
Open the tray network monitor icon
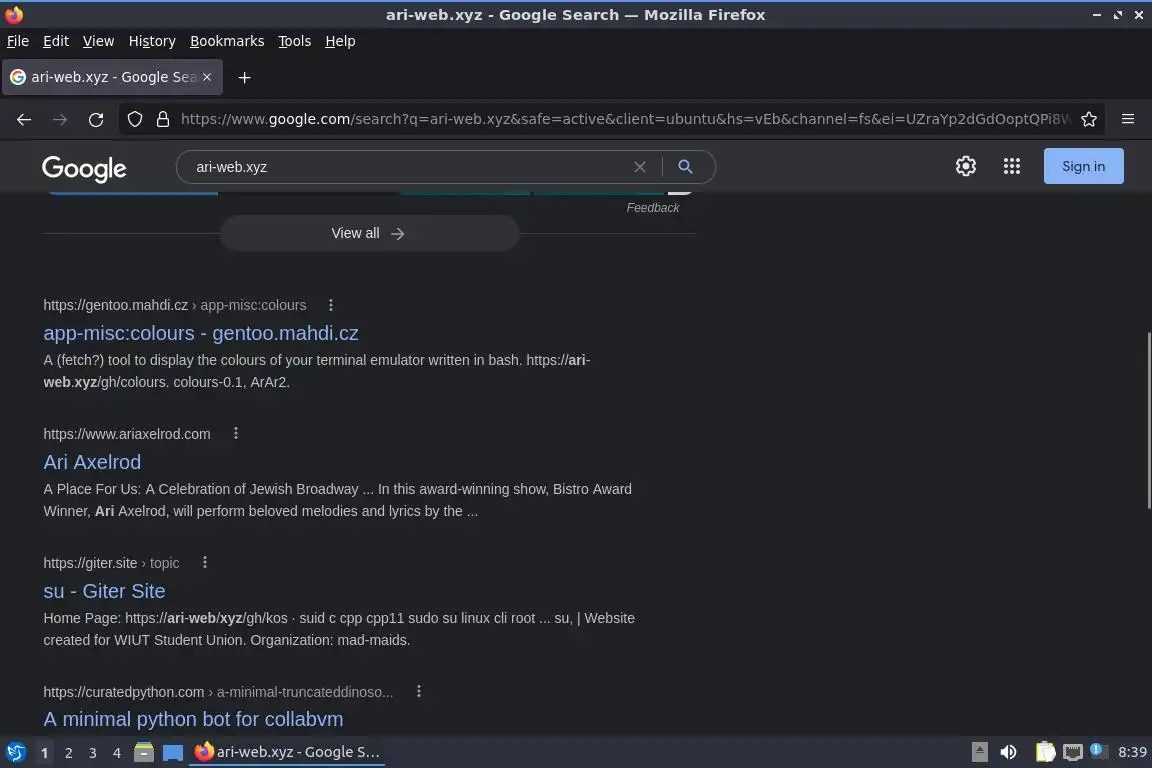(1073, 752)
